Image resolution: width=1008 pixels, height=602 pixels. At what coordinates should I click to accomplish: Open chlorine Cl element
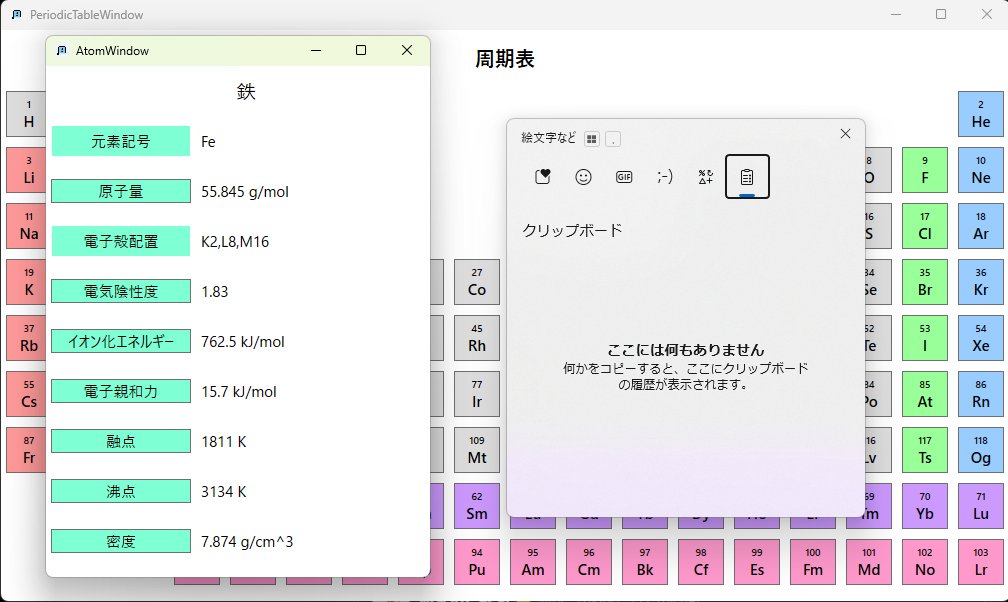click(924, 226)
